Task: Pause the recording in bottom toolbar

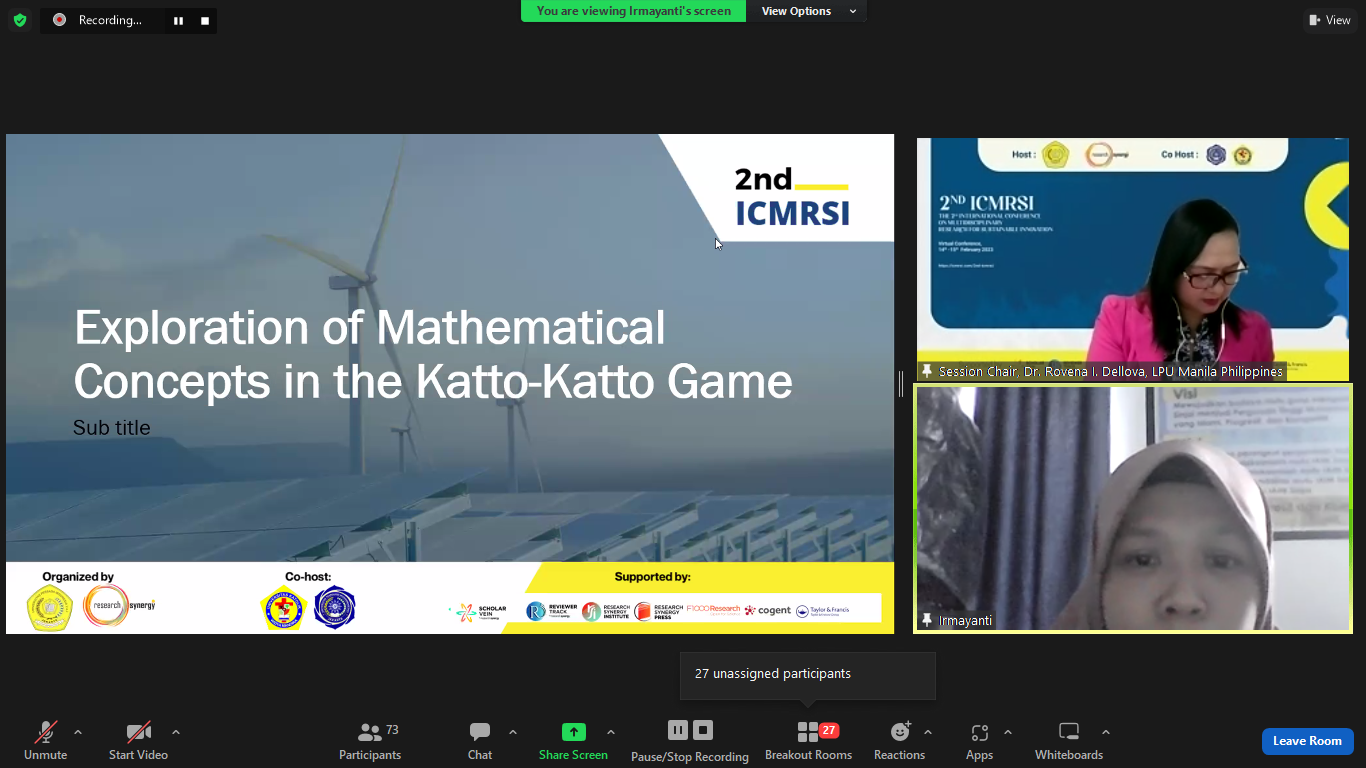Action: coord(678,730)
